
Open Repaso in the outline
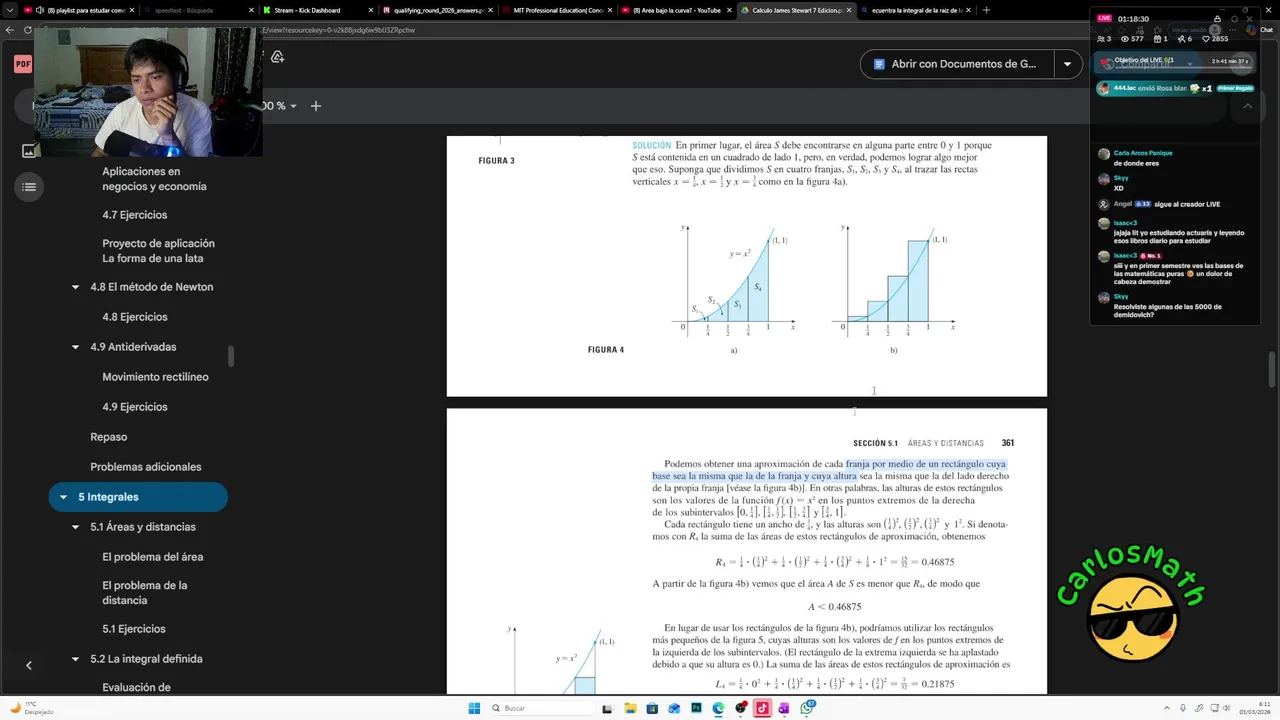point(108,437)
